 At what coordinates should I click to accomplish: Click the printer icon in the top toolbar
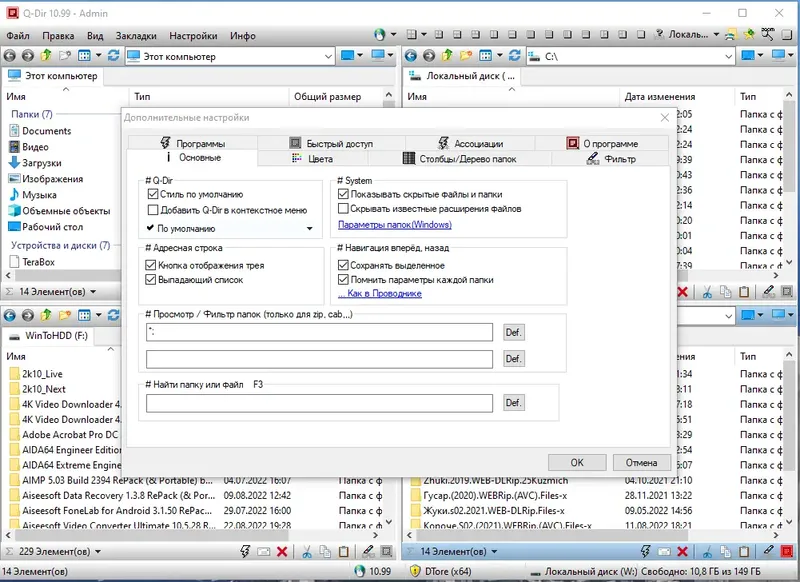tap(731, 35)
